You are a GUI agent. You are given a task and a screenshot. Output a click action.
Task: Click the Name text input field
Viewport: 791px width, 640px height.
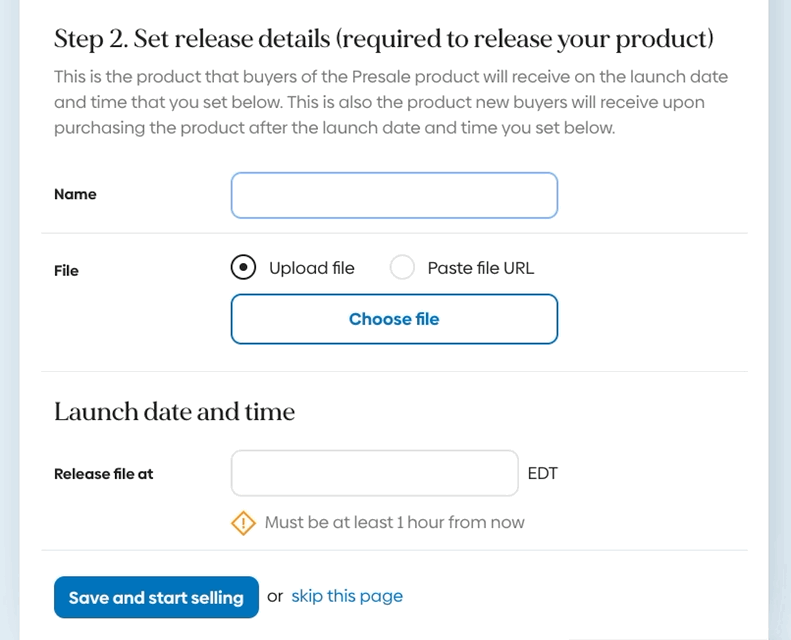[x=394, y=195]
